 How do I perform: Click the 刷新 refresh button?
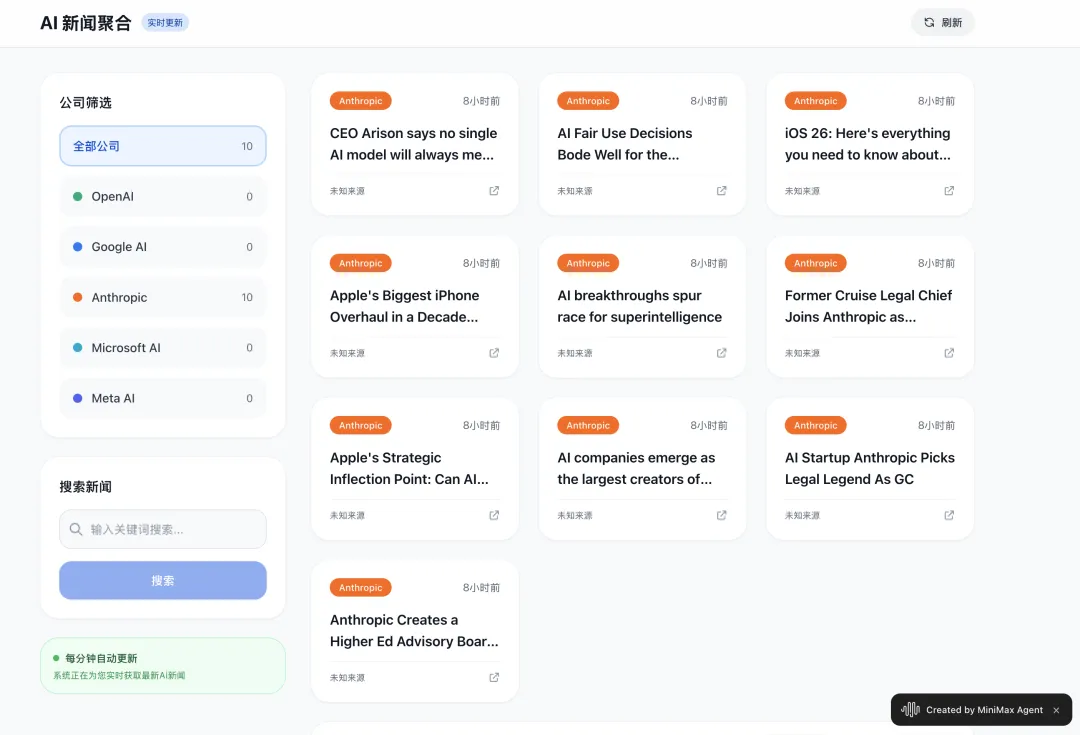(x=942, y=23)
